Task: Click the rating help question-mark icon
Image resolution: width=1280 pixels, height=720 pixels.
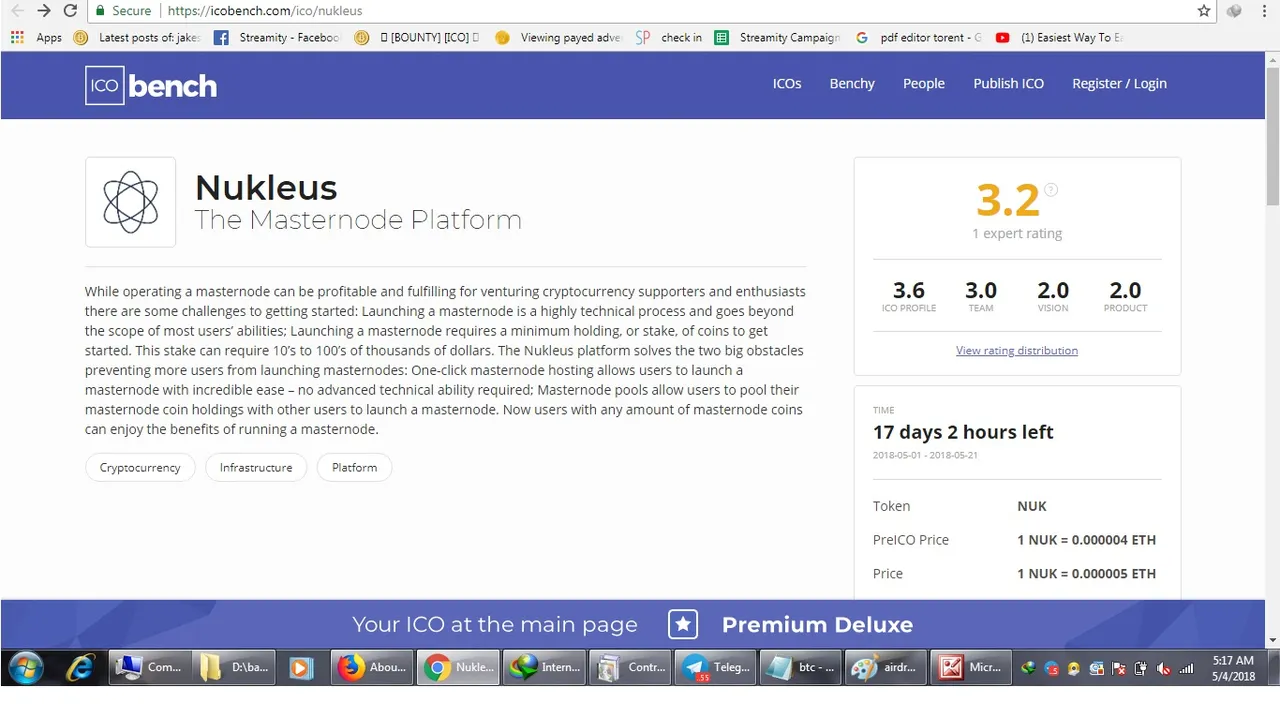Action: (x=1051, y=190)
